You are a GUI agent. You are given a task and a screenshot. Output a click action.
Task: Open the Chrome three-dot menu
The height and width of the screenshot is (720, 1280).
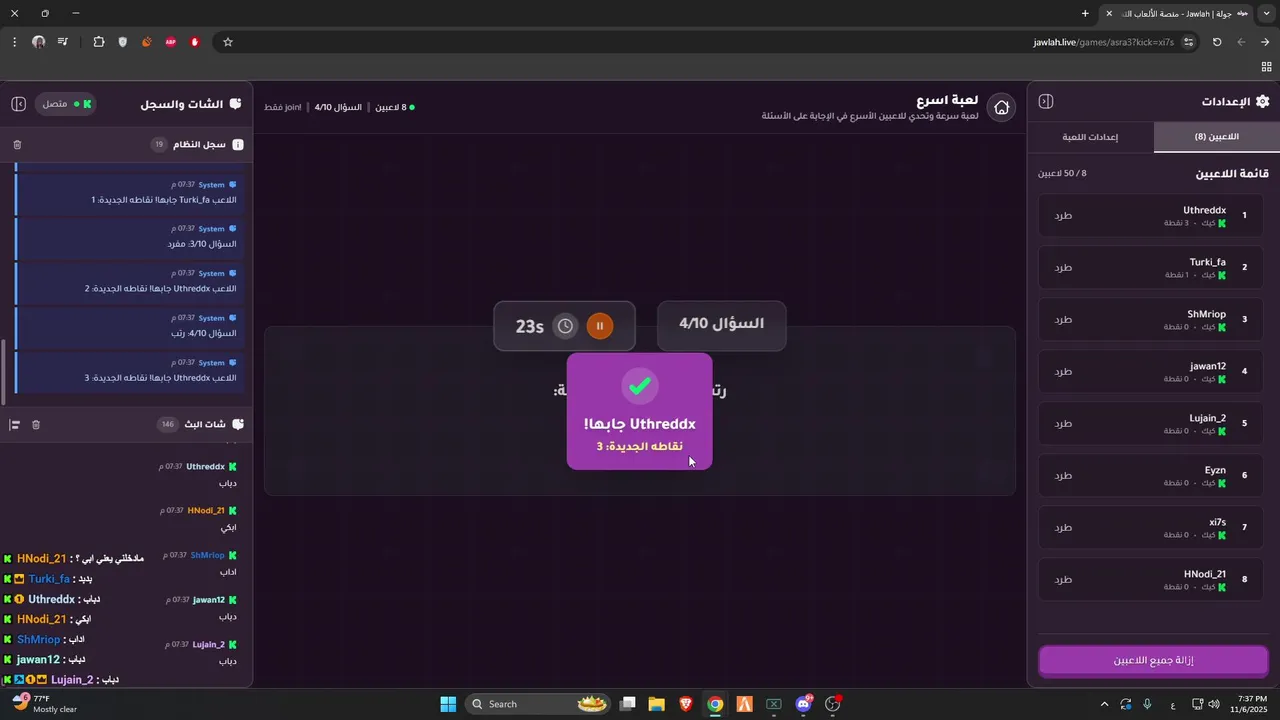(x=14, y=42)
